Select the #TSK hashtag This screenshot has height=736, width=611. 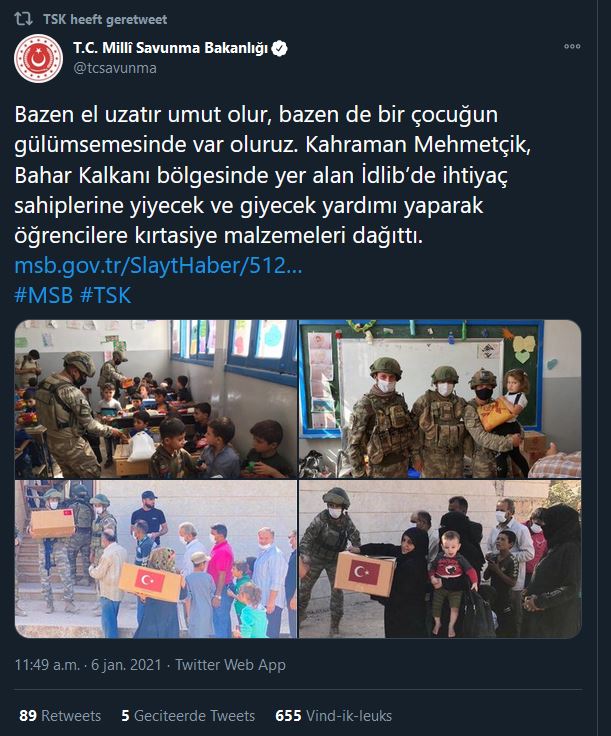[106, 296]
